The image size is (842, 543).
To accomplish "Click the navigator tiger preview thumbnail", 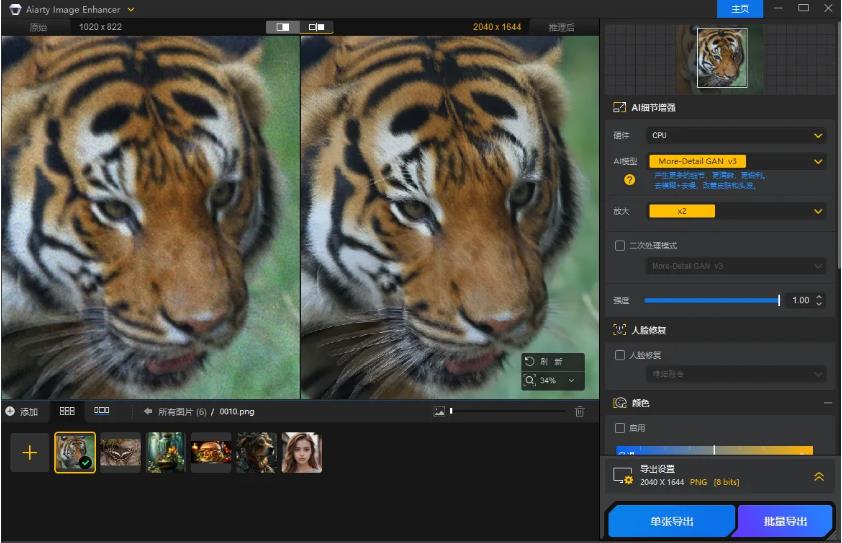I will (x=722, y=58).
